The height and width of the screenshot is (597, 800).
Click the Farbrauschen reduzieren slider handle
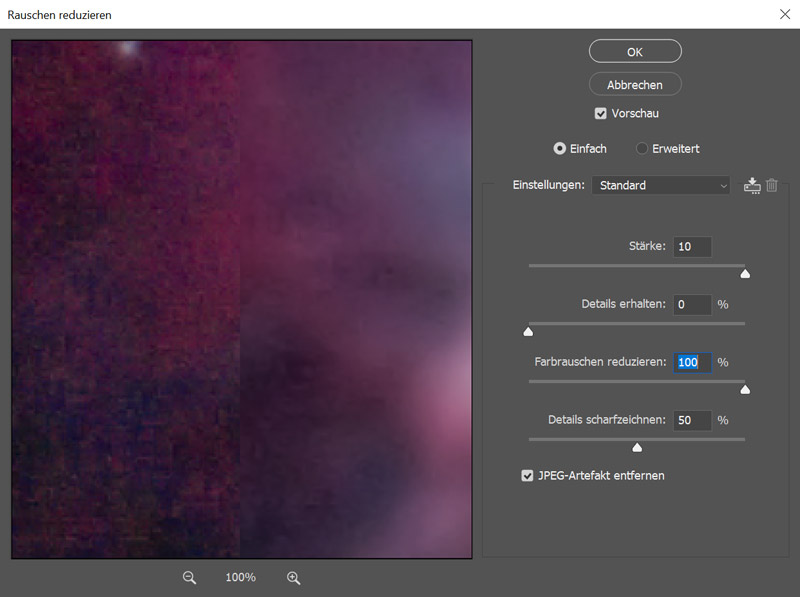pyautogui.click(x=745, y=390)
